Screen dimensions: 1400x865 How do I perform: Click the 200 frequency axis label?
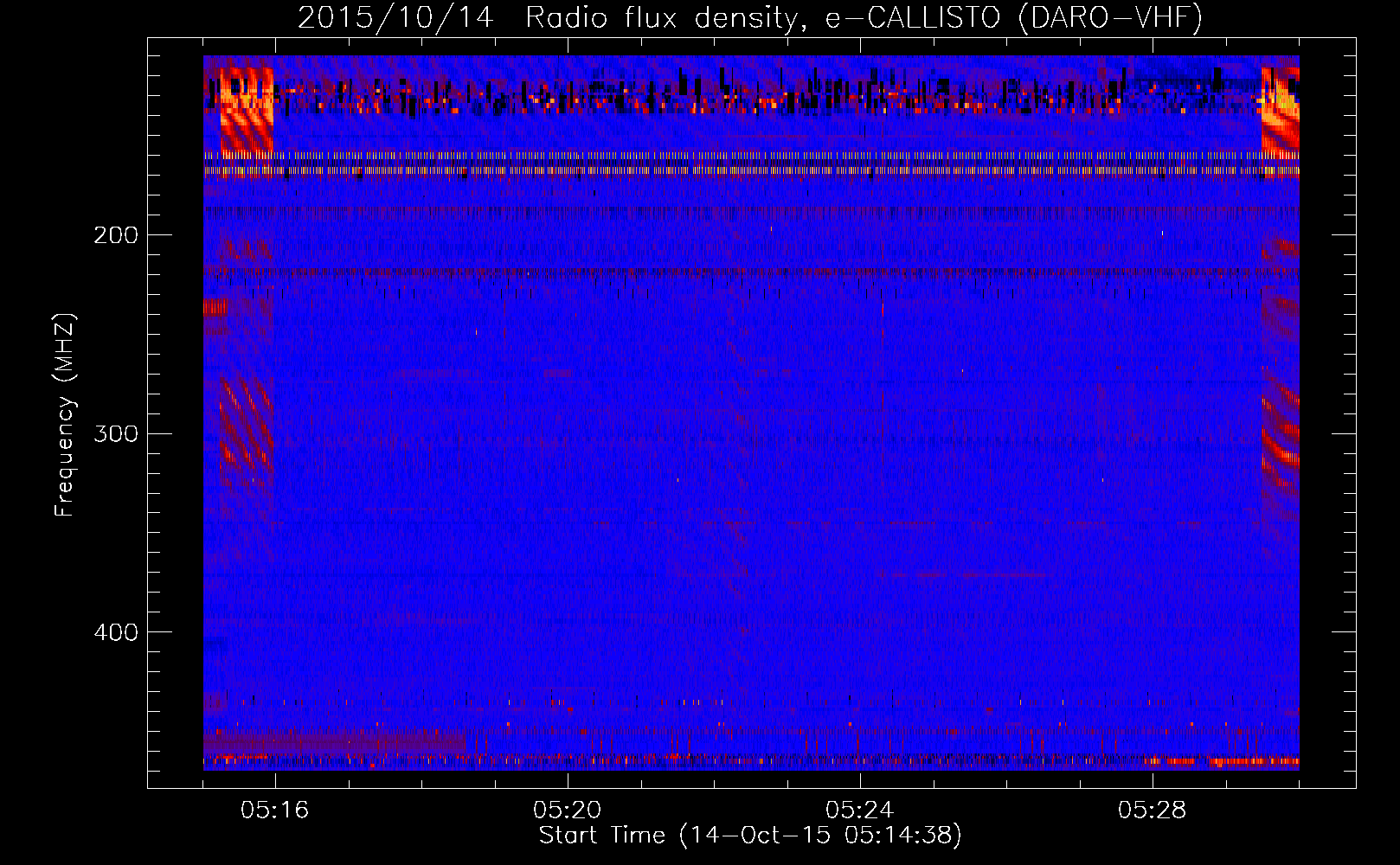click(116, 235)
